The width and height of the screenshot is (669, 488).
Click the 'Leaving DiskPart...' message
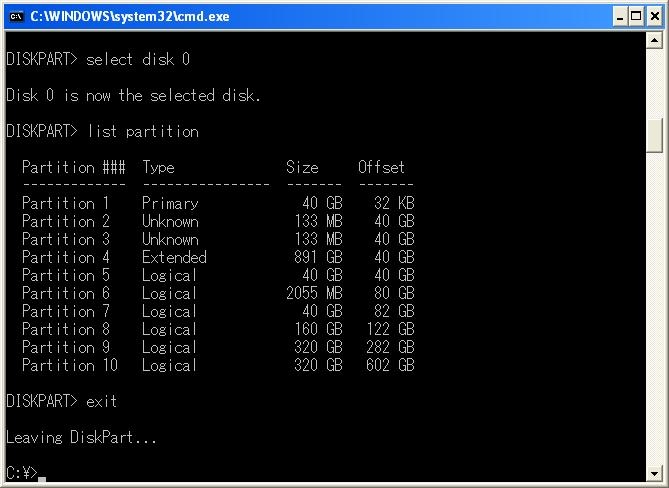click(81, 438)
